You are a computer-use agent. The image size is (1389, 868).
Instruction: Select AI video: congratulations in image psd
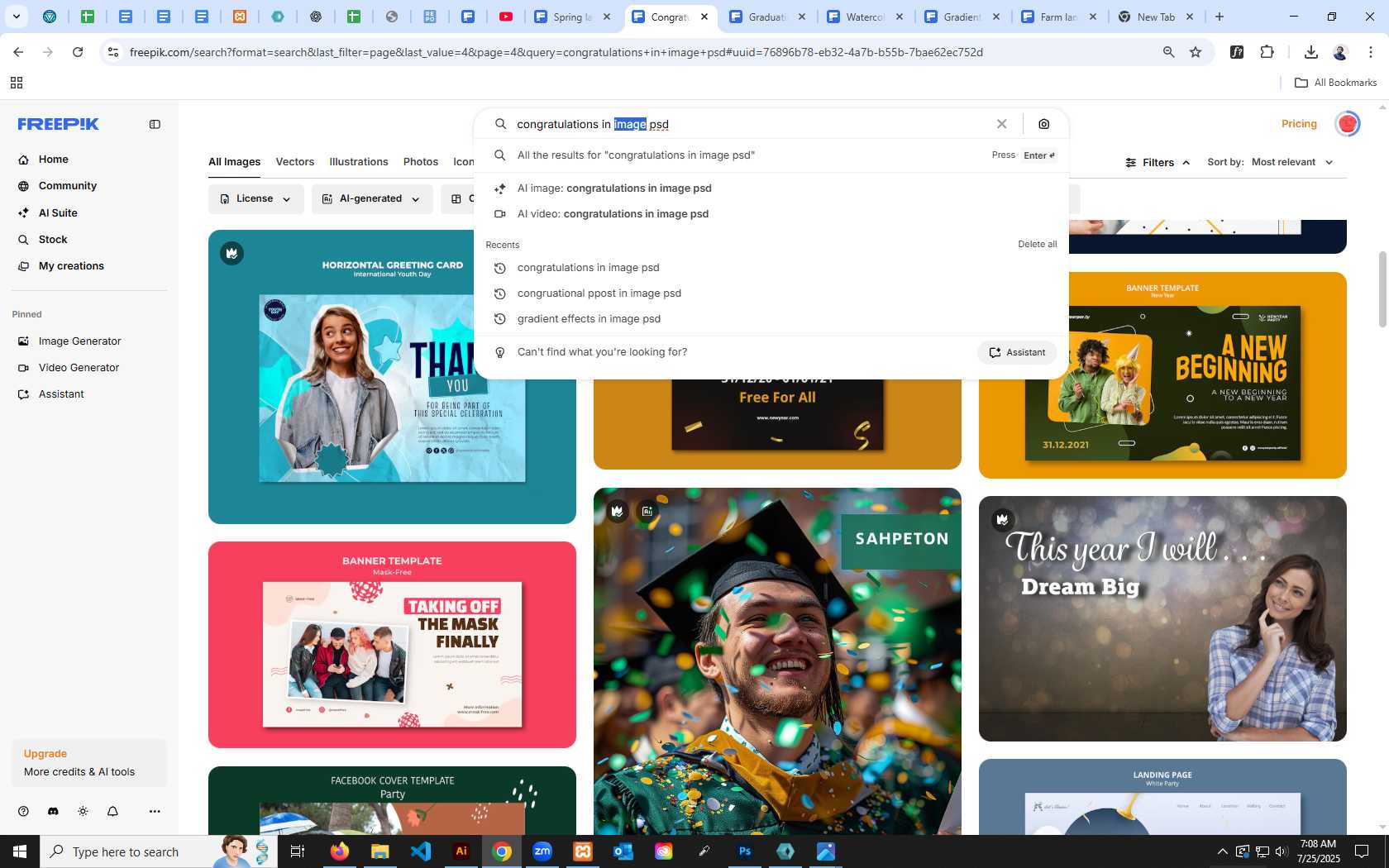coord(771,214)
